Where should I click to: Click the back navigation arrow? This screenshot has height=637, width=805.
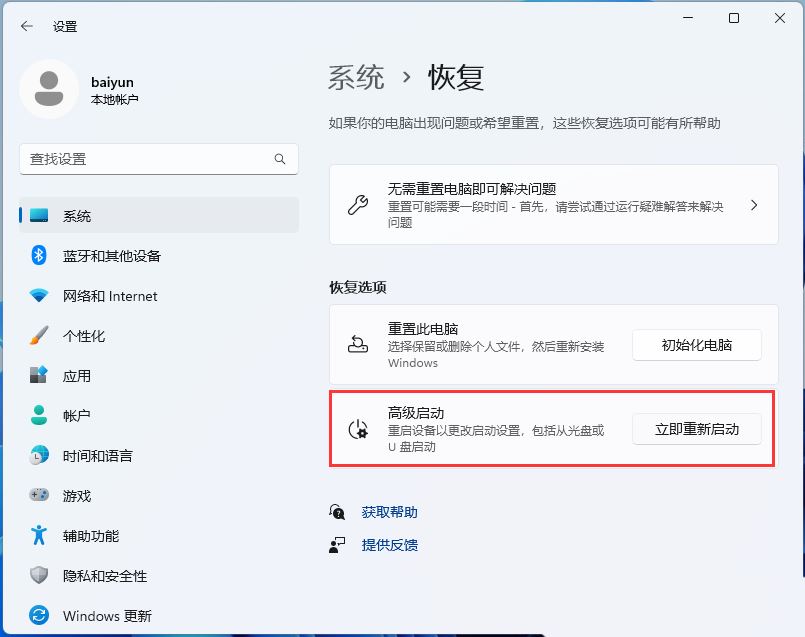coord(27,27)
